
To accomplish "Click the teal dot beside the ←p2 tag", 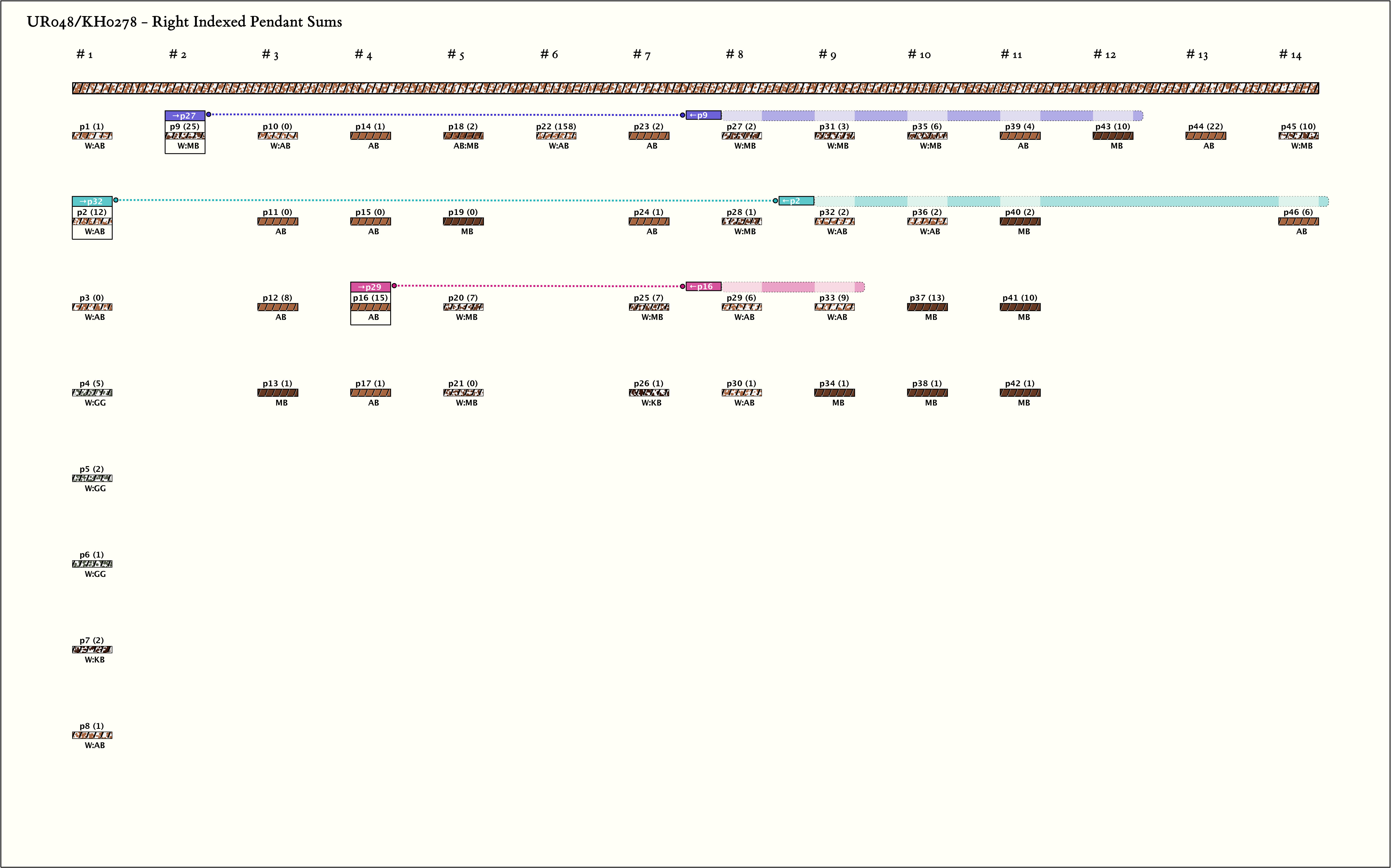I will pyautogui.click(x=775, y=200).
